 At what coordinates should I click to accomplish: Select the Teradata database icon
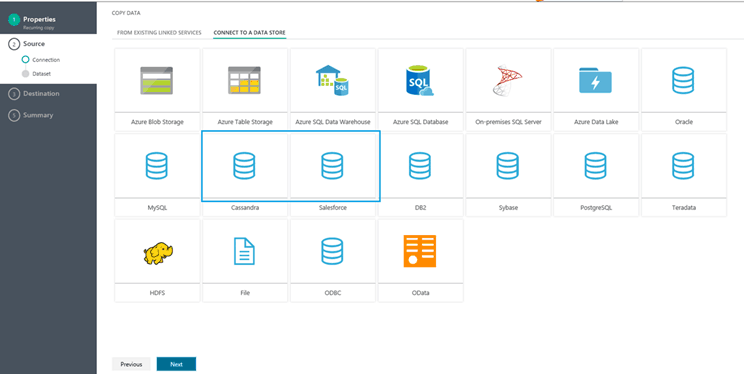(x=683, y=166)
